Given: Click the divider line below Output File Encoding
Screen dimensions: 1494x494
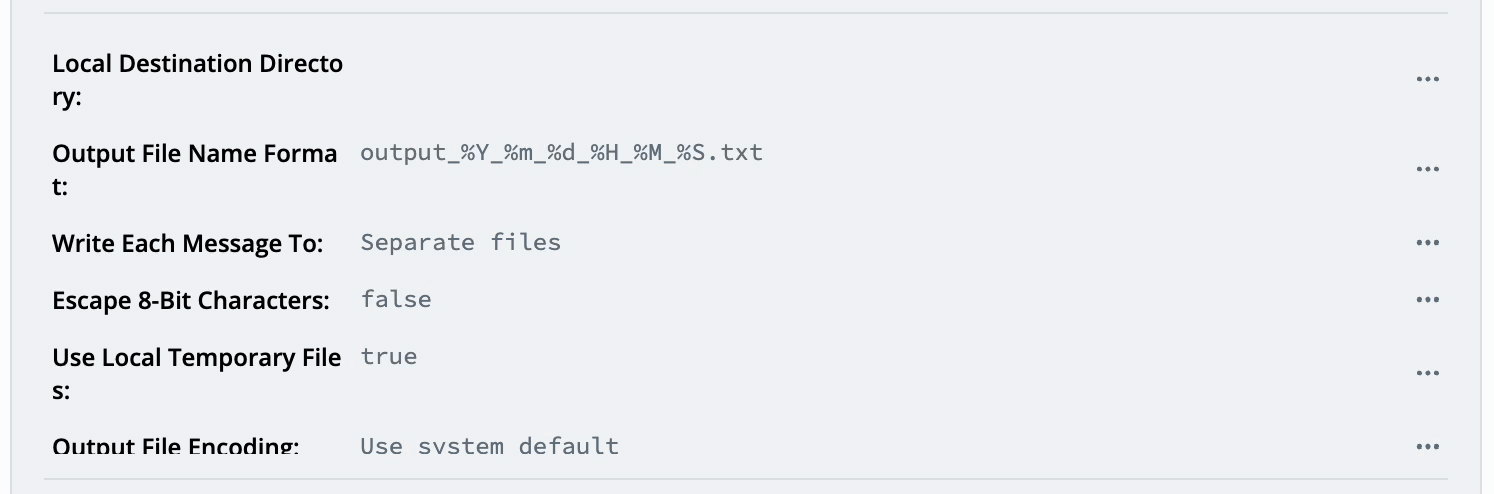Looking at the screenshot, I should [746, 479].
